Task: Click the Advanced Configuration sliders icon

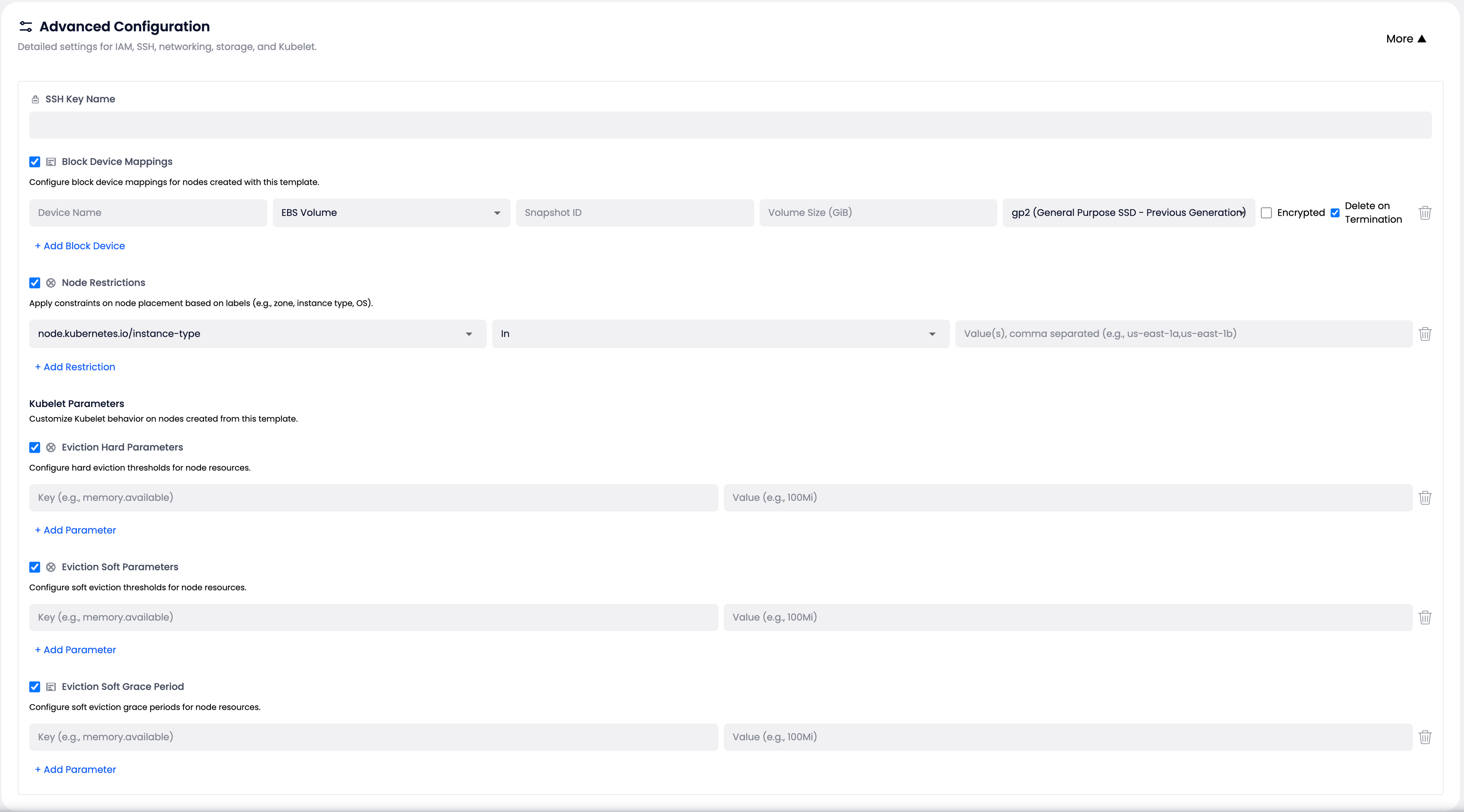Action: 26,27
